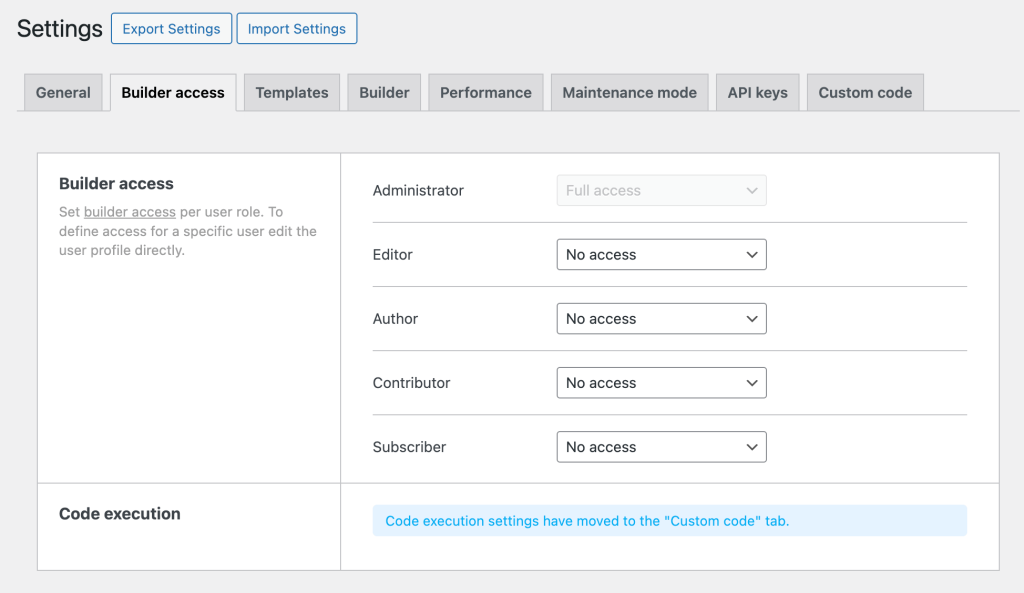Click the Import Settings button
Screen dimensions: 1024x593
click(296, 29)
